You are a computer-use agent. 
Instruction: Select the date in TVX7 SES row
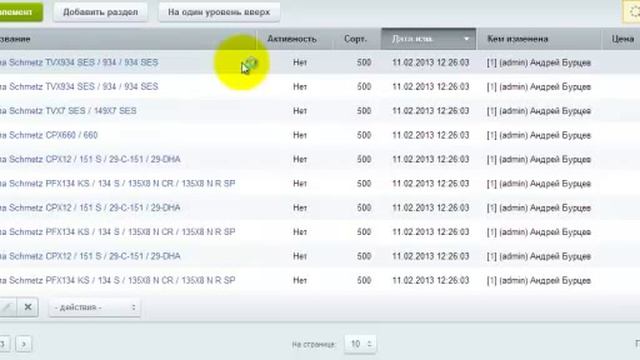click(431, 111)
